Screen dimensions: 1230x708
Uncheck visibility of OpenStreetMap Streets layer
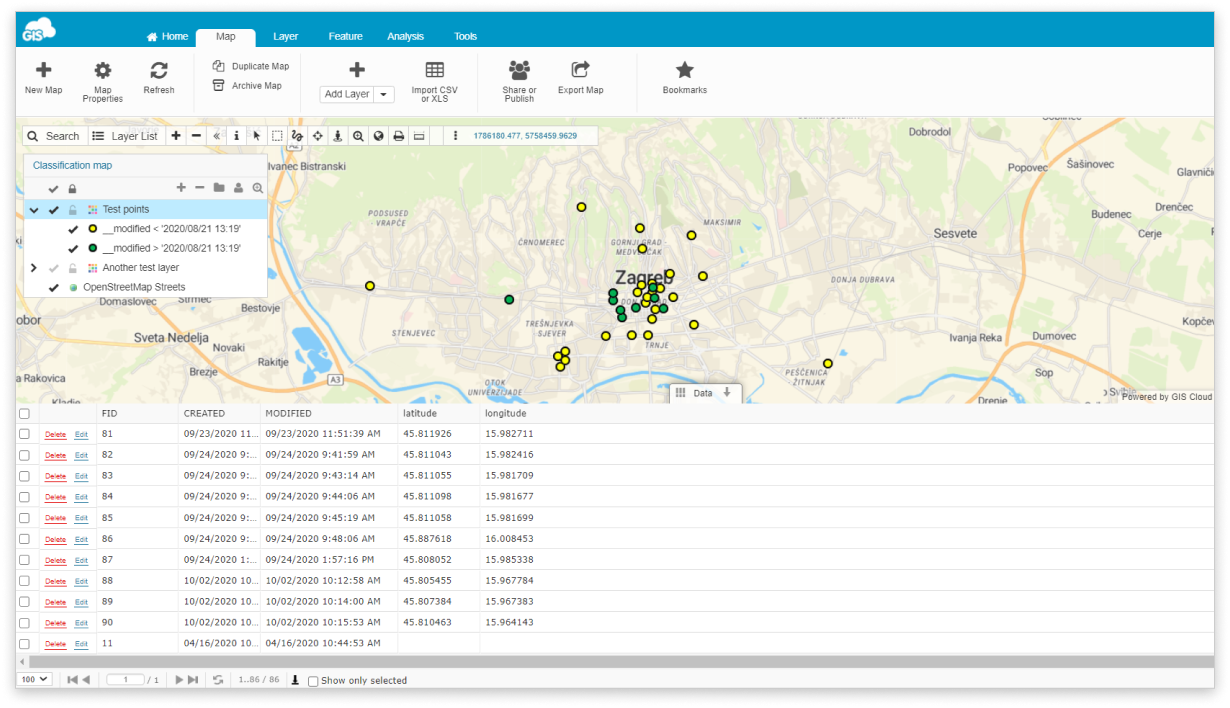click(53, 287)
